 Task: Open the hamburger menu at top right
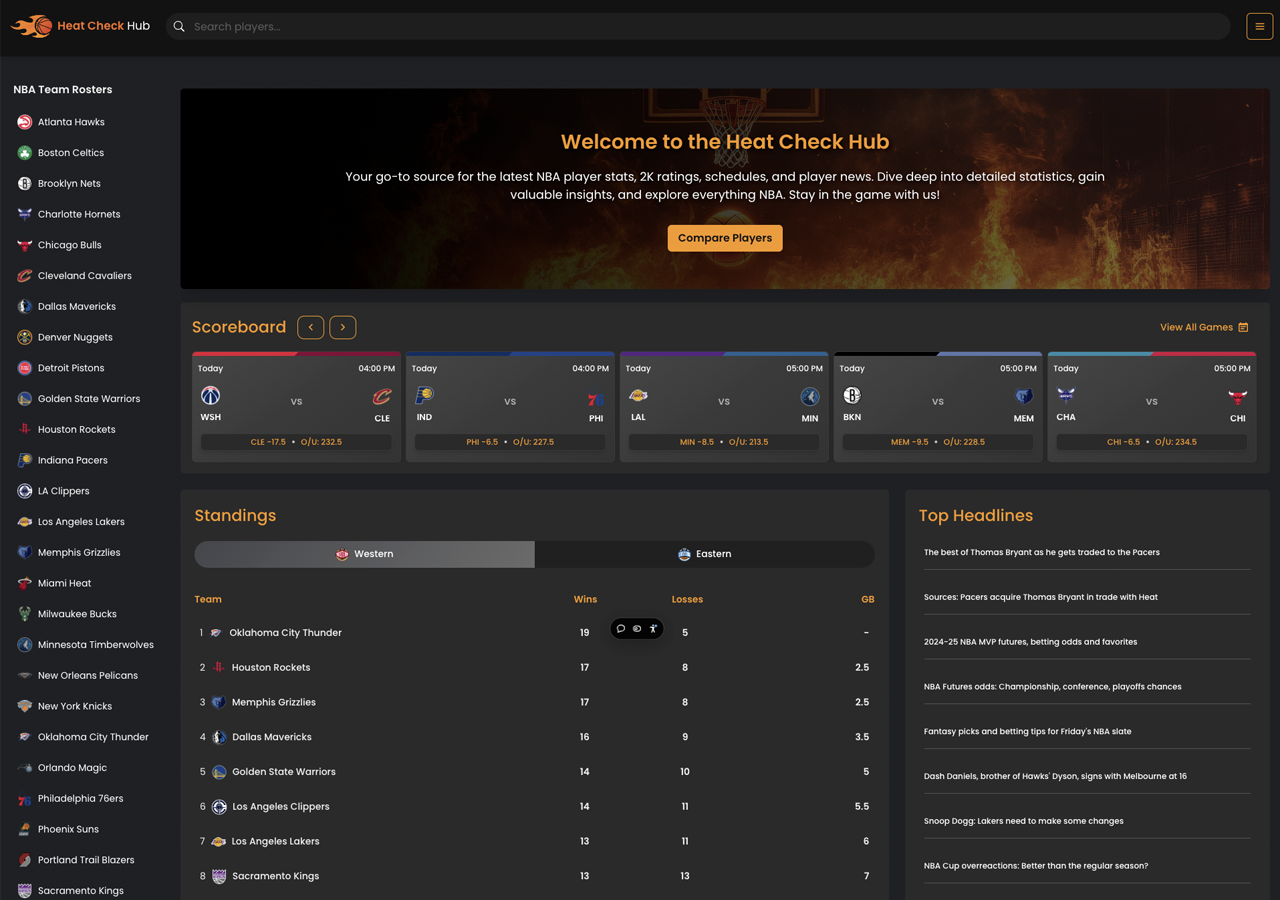1259,27
